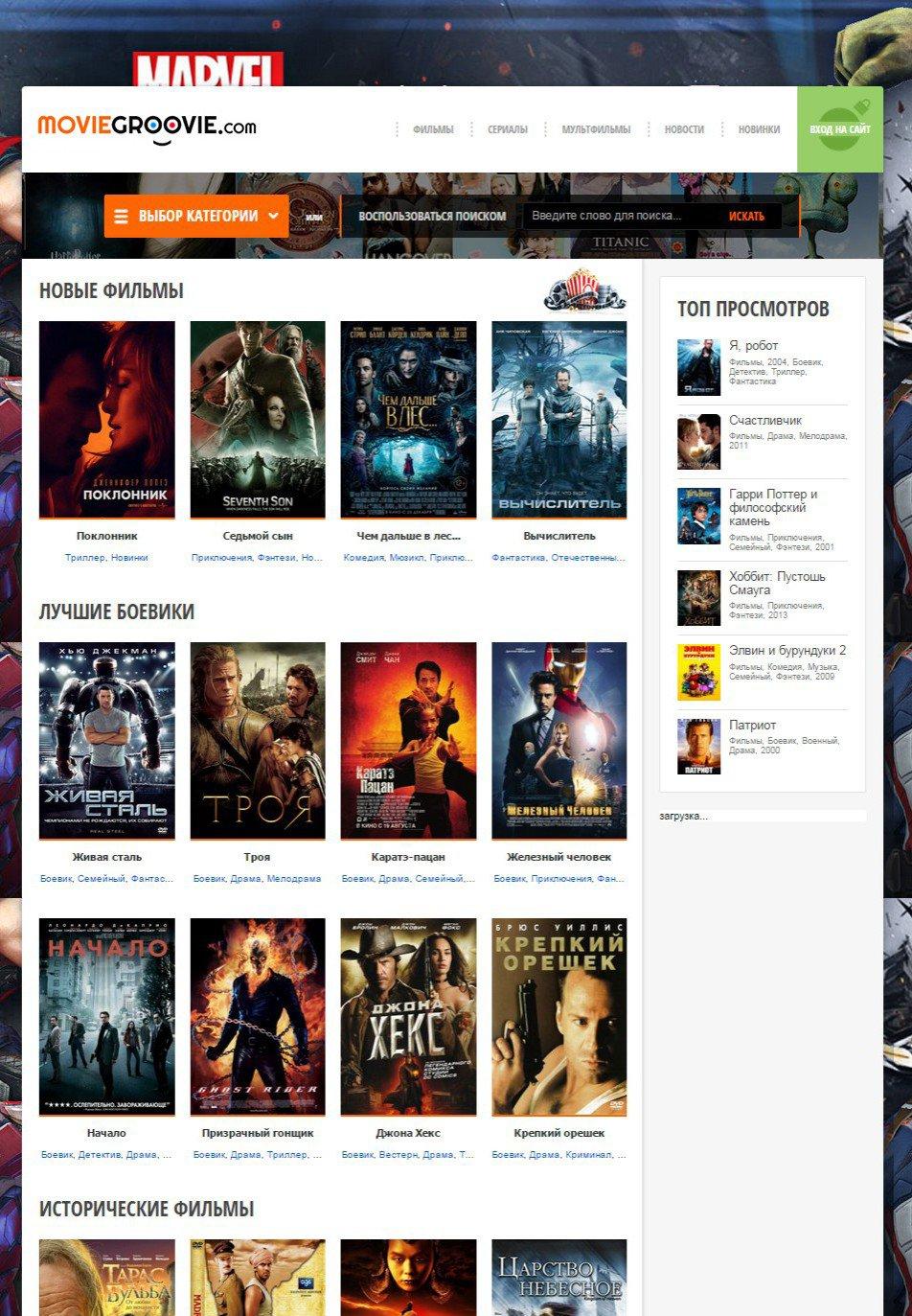Image resolution: width=912 pixels, height=1316 pixels.
Task: Open the Элвин и бурундуки 2 title
Action: click(787, 650)
